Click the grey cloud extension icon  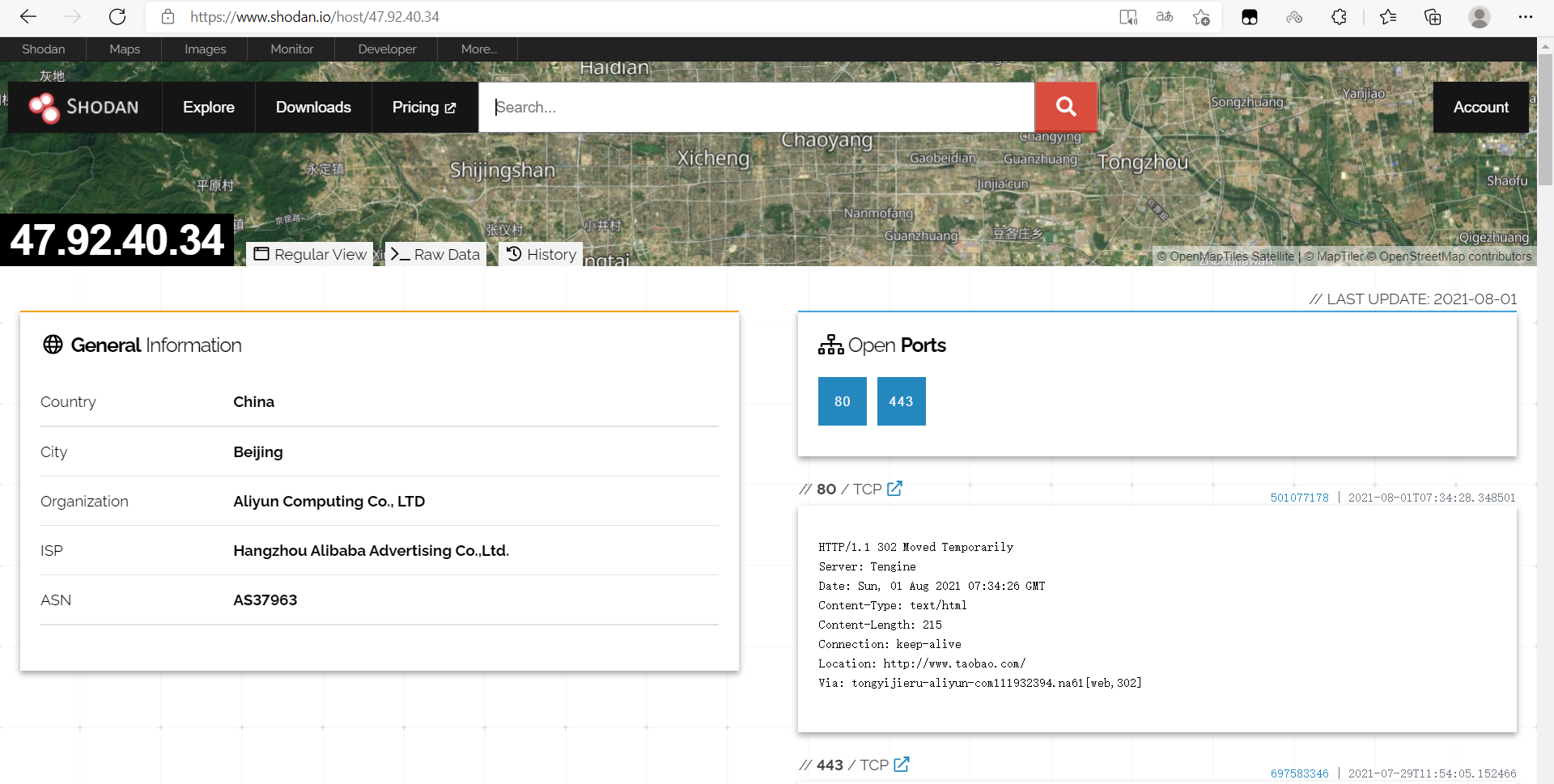1294,17
